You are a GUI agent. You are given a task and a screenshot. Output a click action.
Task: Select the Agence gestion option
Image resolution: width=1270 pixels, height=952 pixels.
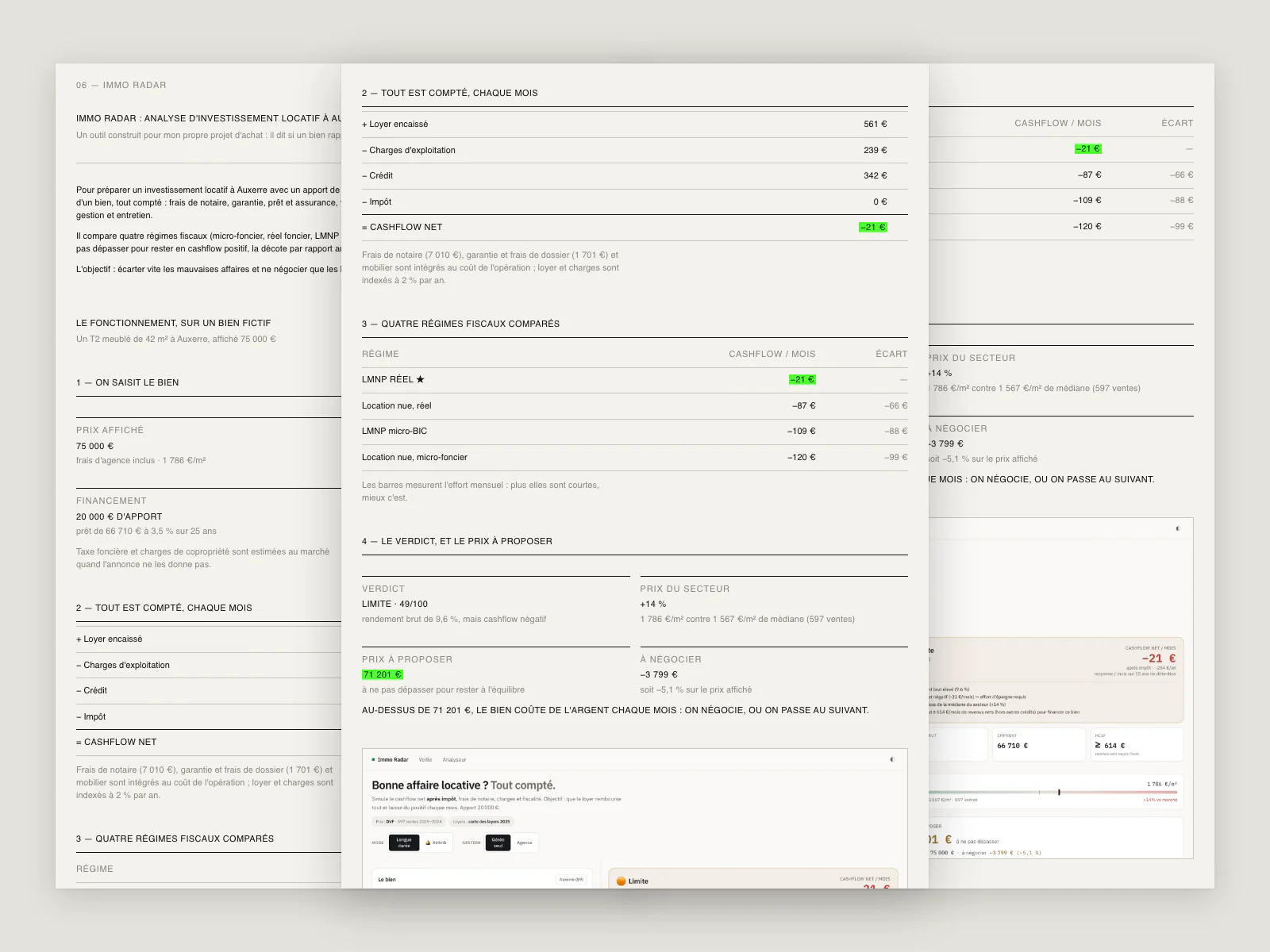coord(525,843)
